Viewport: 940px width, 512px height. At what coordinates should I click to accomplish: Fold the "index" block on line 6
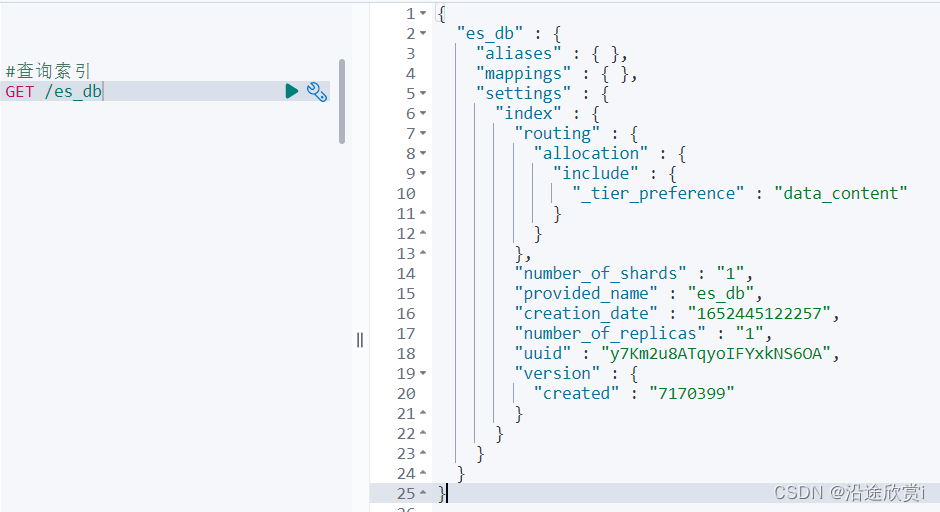(423, 114)
